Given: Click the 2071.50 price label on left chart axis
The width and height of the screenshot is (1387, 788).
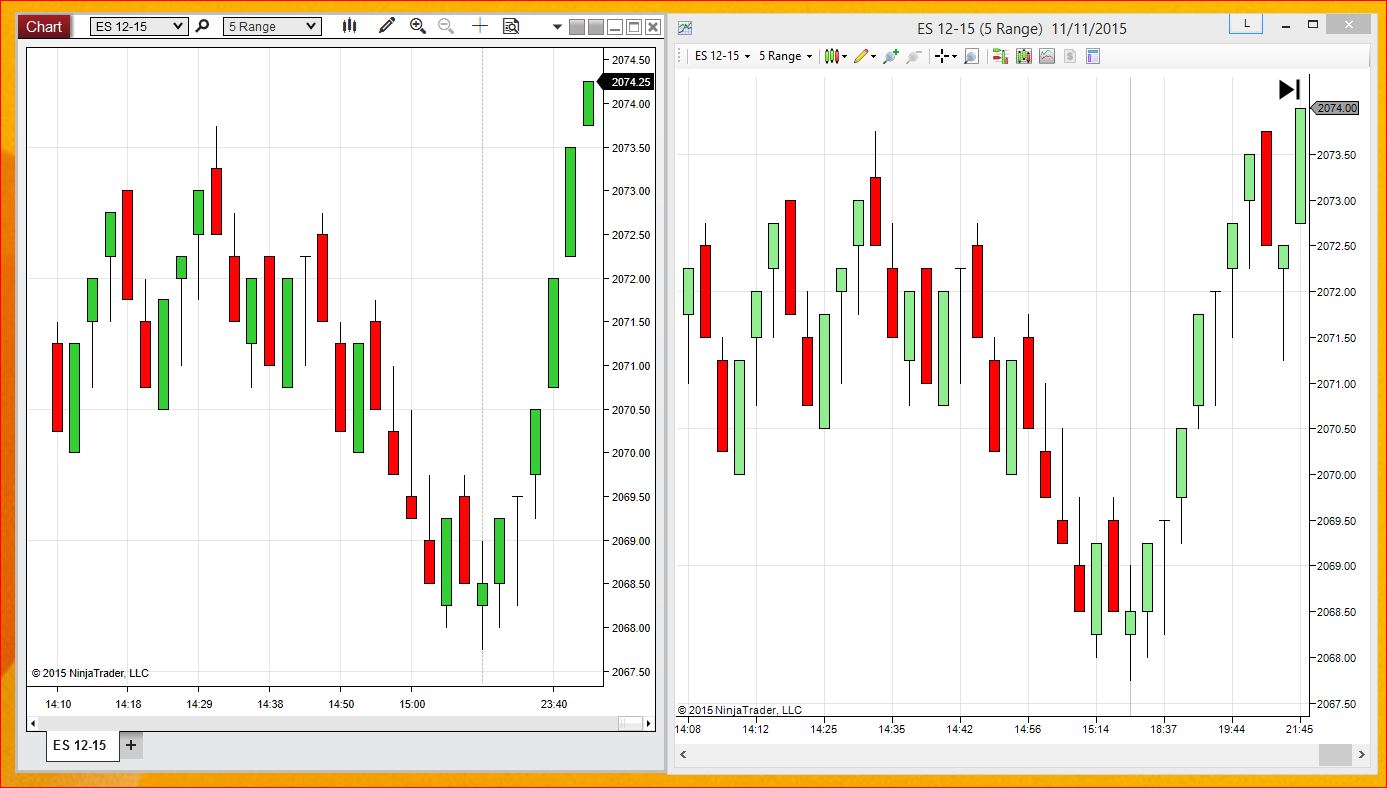Looking at the screenshot, I should point(631,322).
